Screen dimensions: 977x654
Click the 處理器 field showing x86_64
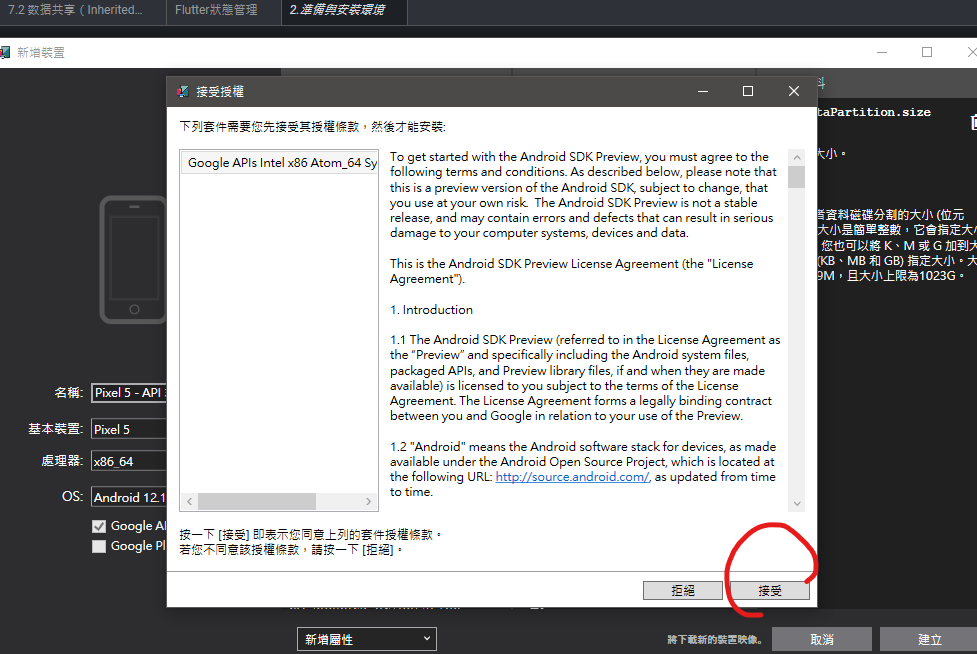[x=129, y=462]
